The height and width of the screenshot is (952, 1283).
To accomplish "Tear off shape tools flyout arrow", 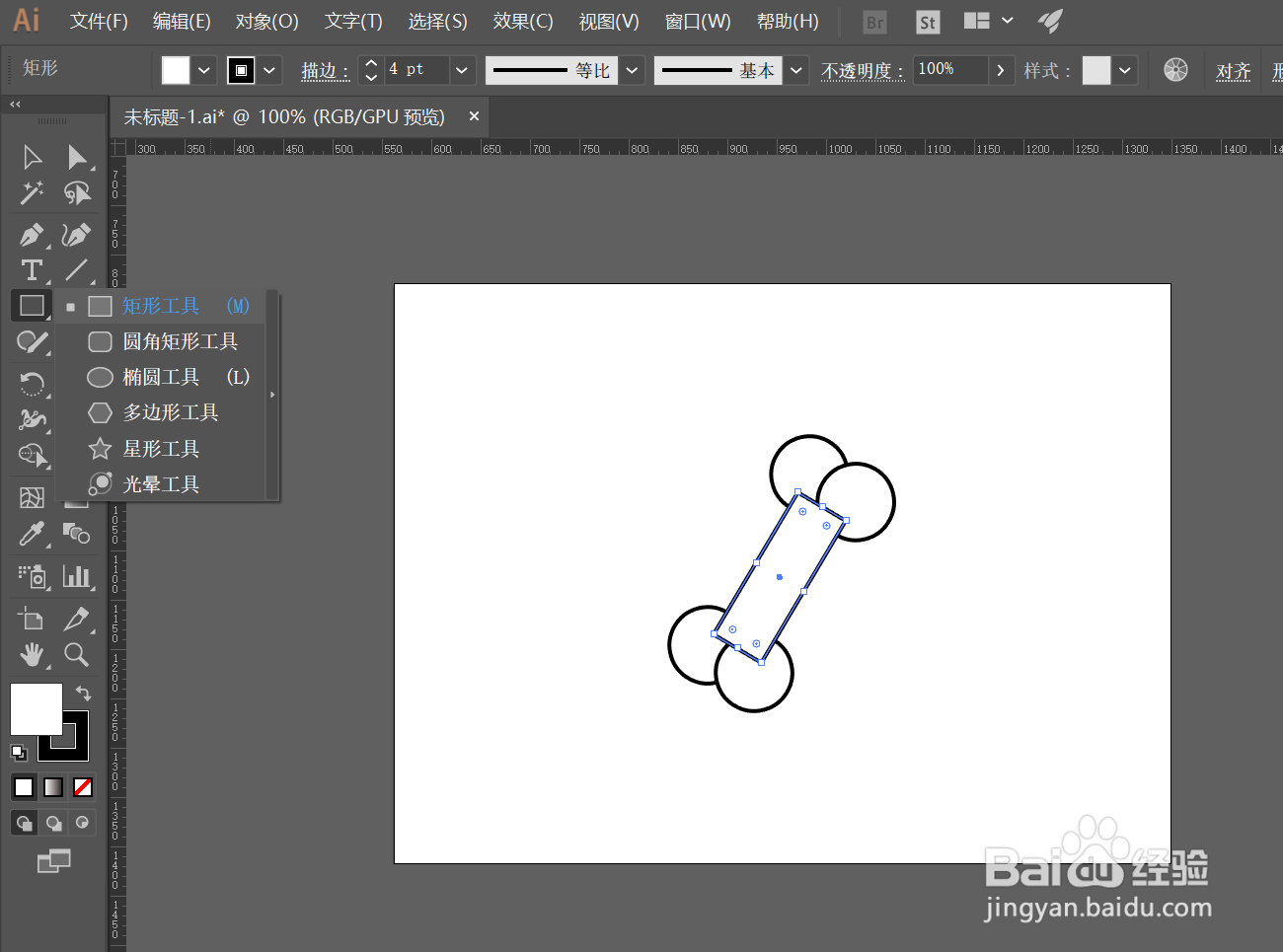I will [x=272, y=395].
